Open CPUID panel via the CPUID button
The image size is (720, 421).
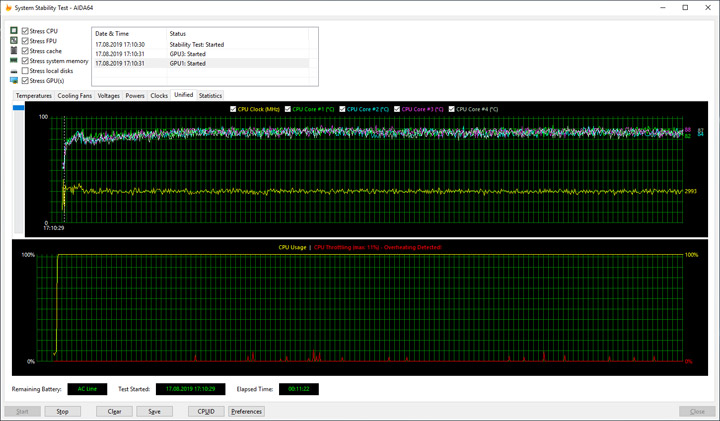[x=206, y=411]
